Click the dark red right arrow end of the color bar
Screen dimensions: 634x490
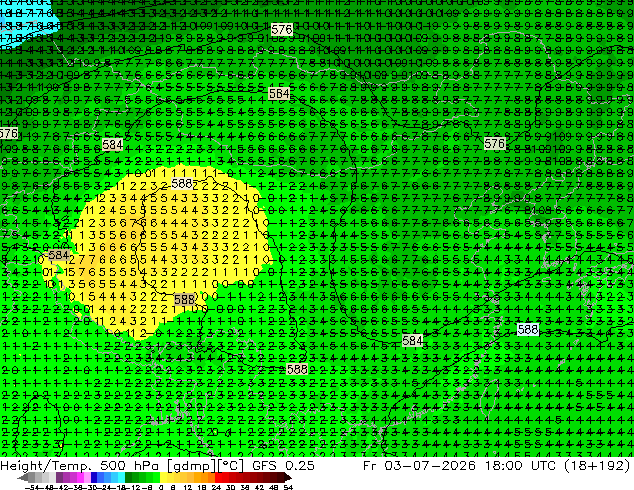(287, 478)
